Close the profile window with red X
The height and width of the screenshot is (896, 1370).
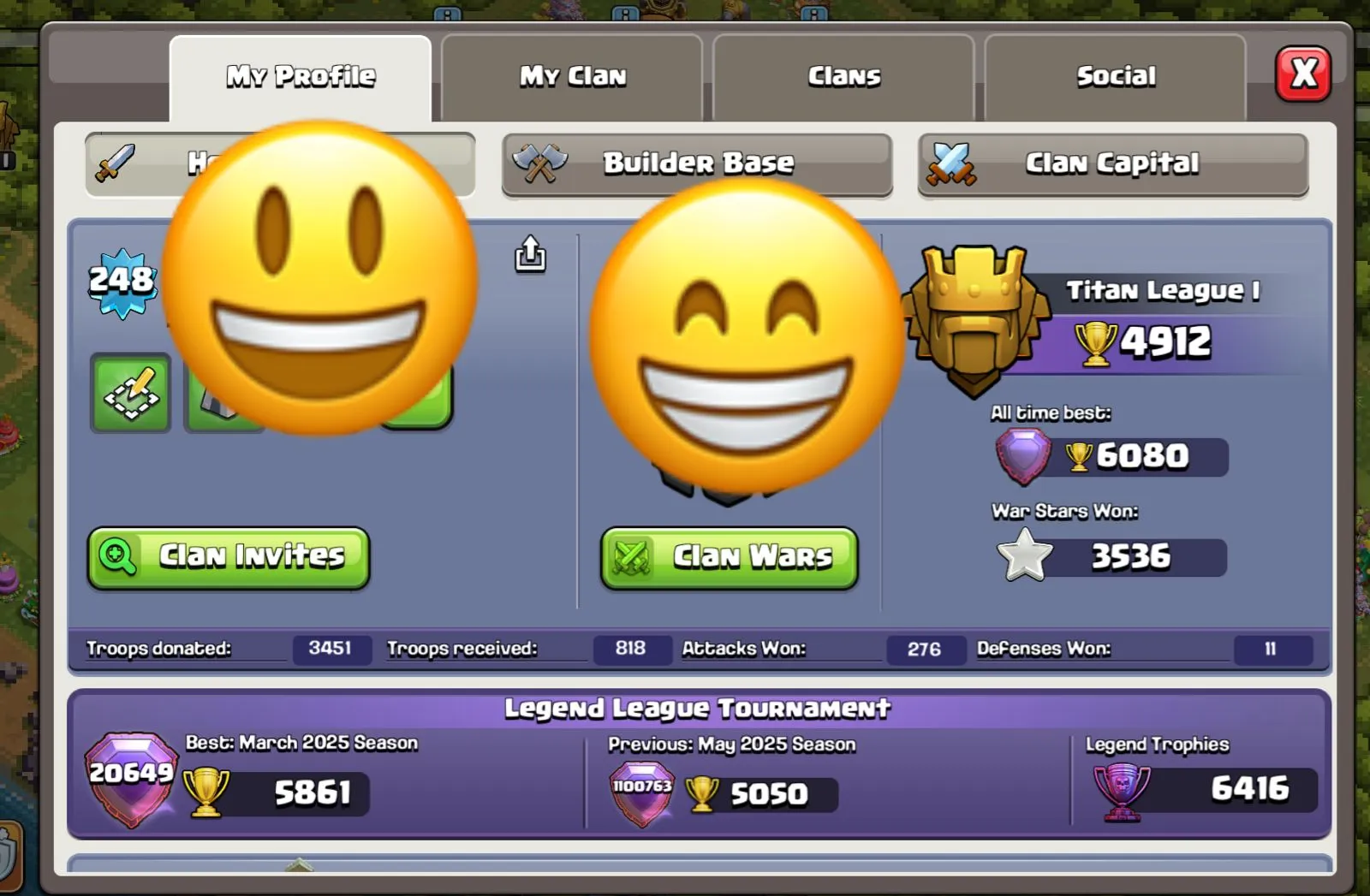tap(1303, 74)
